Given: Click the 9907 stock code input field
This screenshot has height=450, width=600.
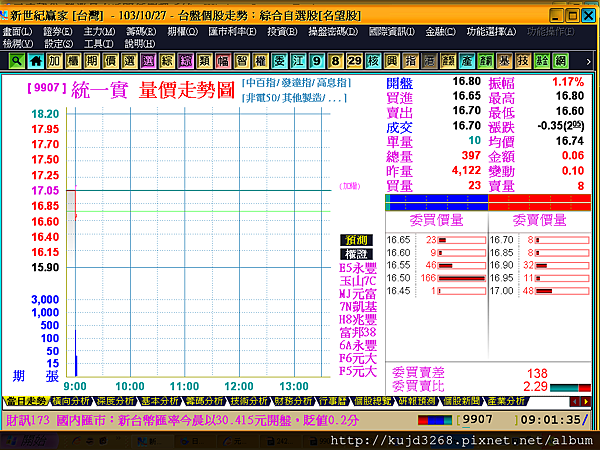Looking at the screenshot, I should pyautogui.click(x=488, y=420).
